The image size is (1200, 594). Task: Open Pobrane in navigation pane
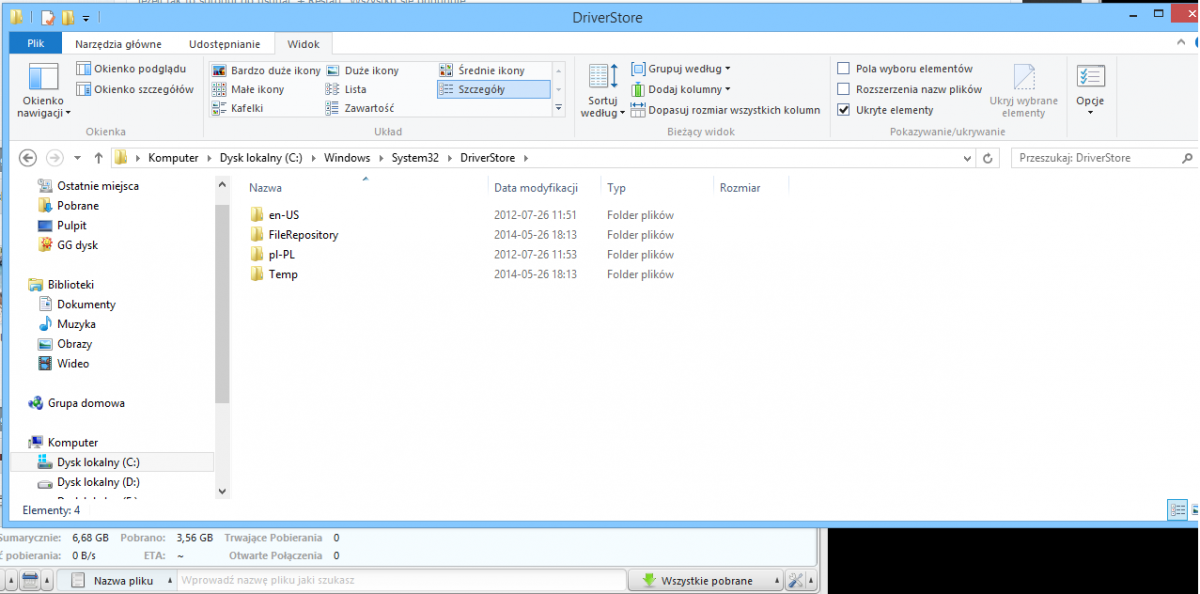click(x=77, y=205)
